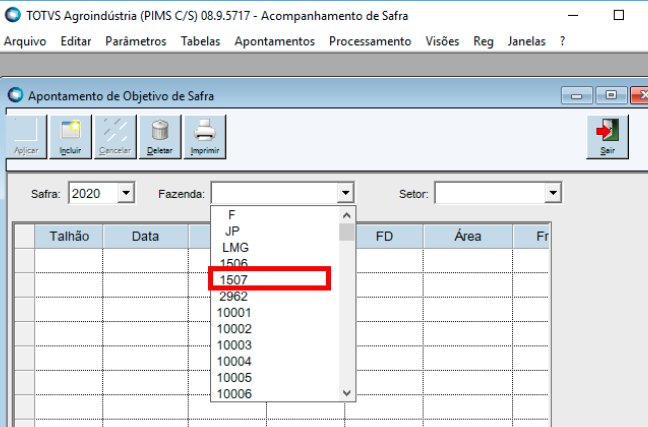Open the Safra dropdown arrow
648x427 pixels.
(x=126, y=193)
